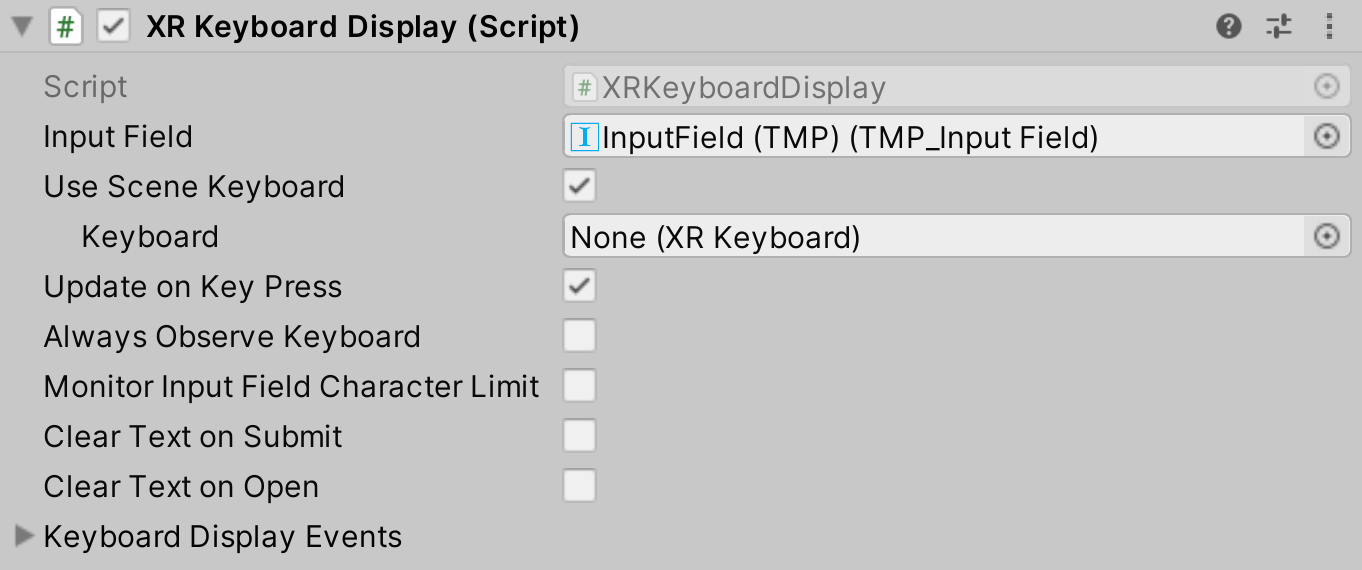Image resolution: width=1362 pixels, height=570 pixels.
Task: Expand Keyboard Display Events foldout
Action: (25, 537)
